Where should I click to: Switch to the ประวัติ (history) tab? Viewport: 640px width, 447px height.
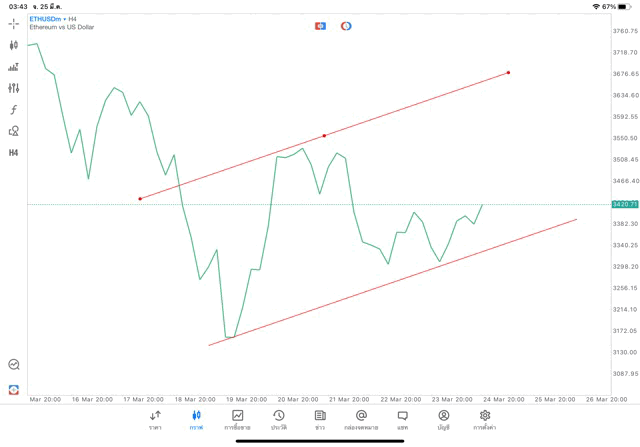click(x=279, y=419)
